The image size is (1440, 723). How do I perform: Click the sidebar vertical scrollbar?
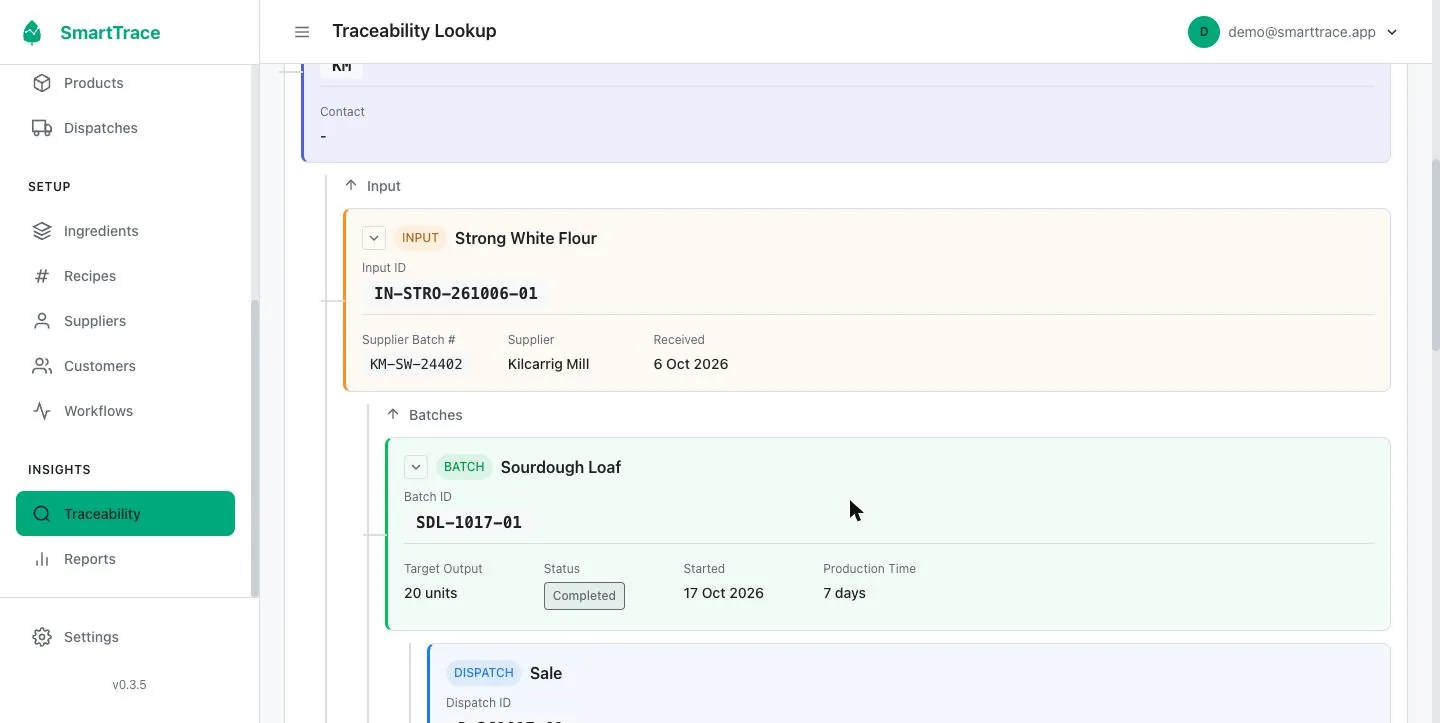[255, 448]
